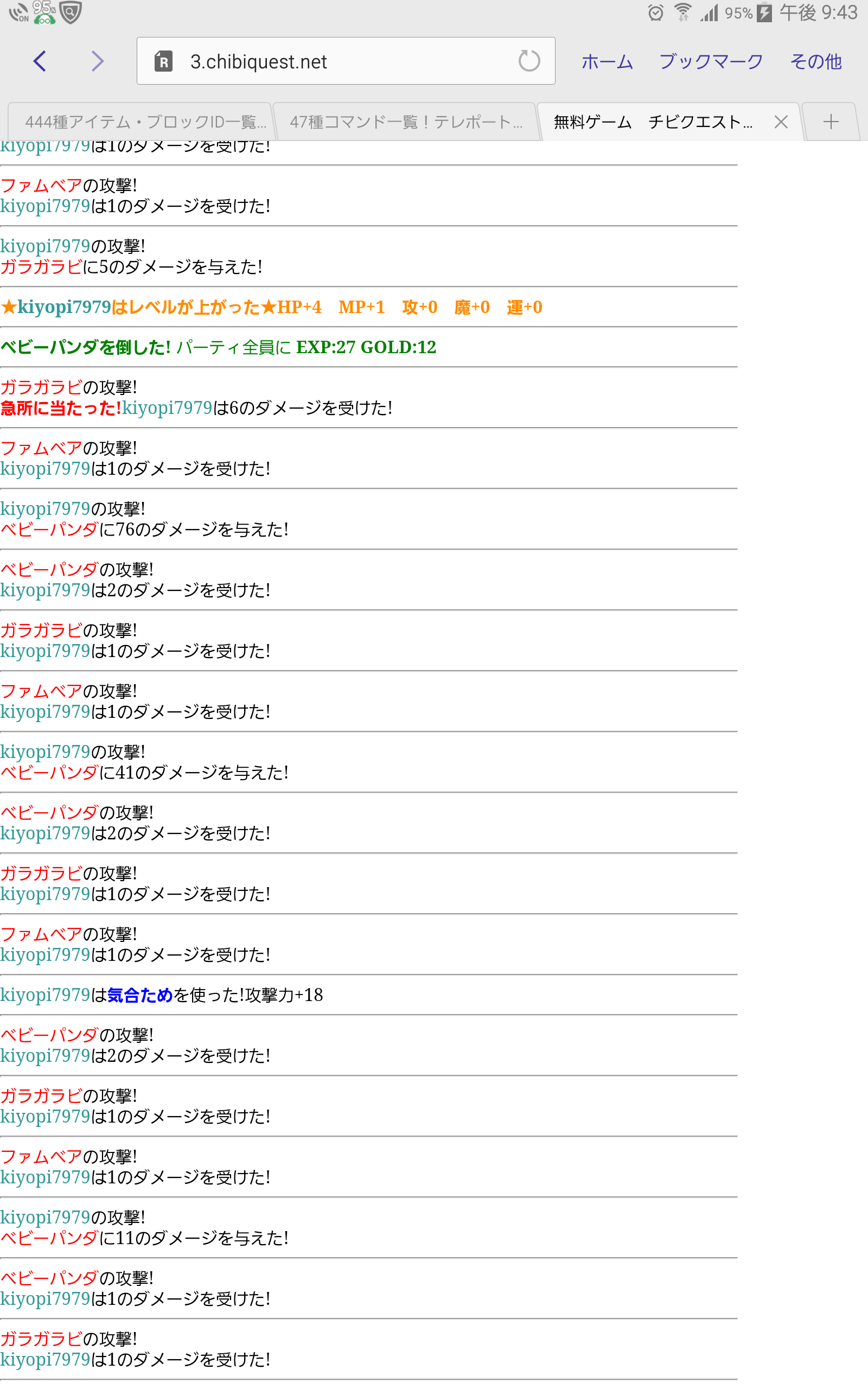Go back with the browser back arrow
The image size is (868, 1389).
click(40, 61)
